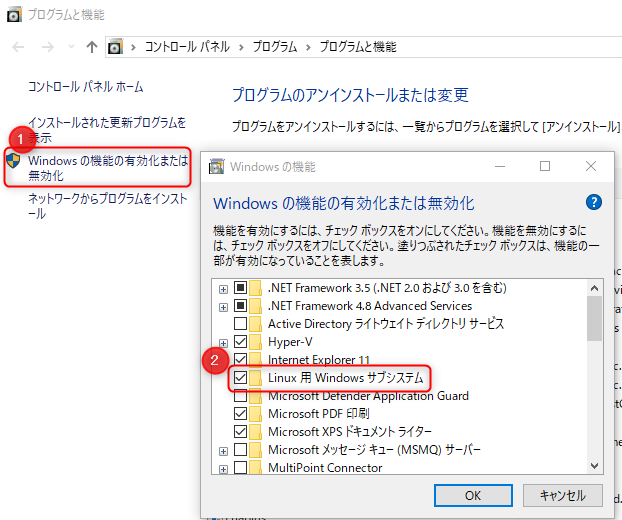Toggle the Microsoft PDF 印刷 checkbox
Screen dimensions: 622x520
pyautogui.click(x=240, y=414)
